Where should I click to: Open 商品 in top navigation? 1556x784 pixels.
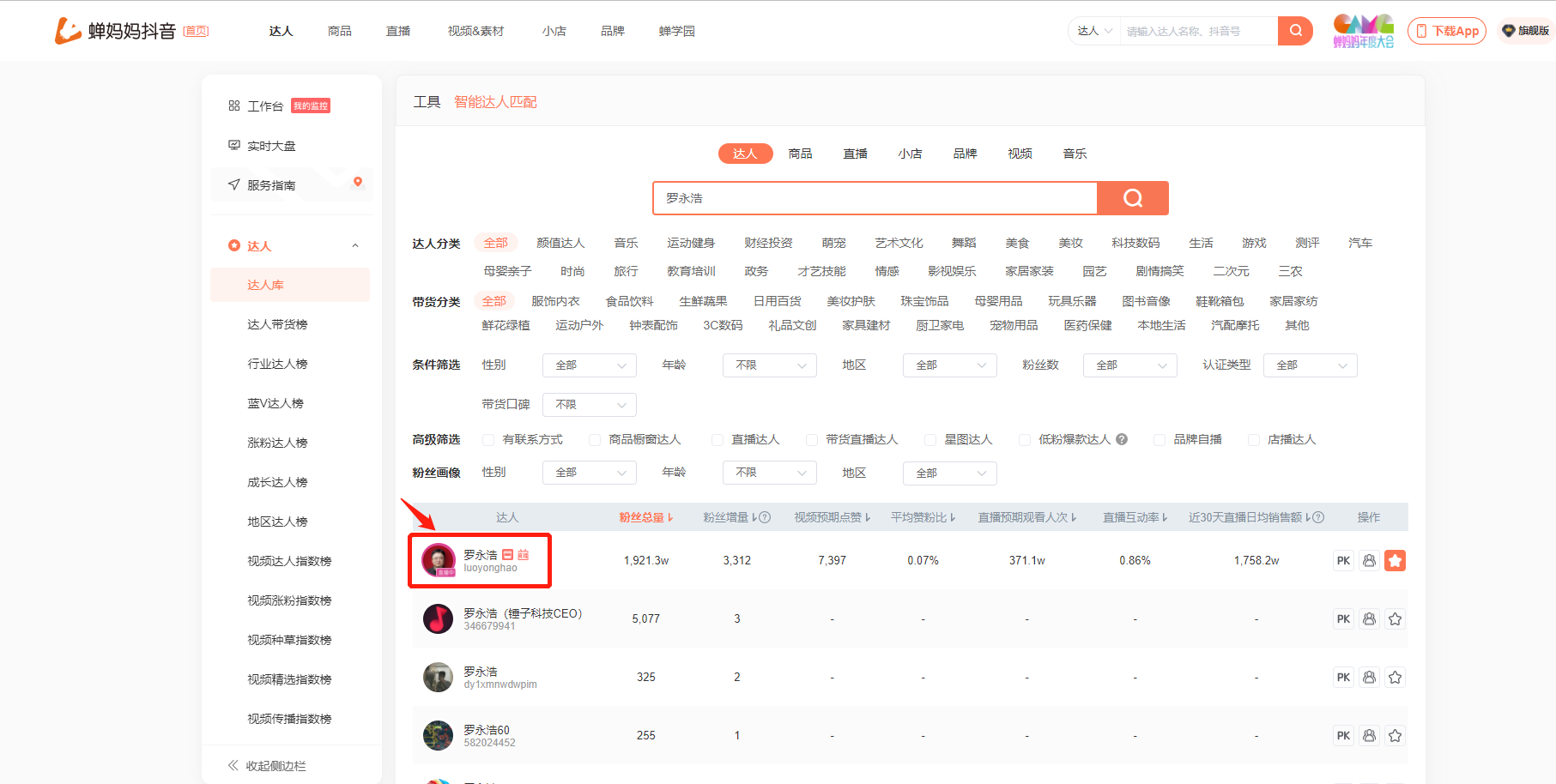point(340,31)
